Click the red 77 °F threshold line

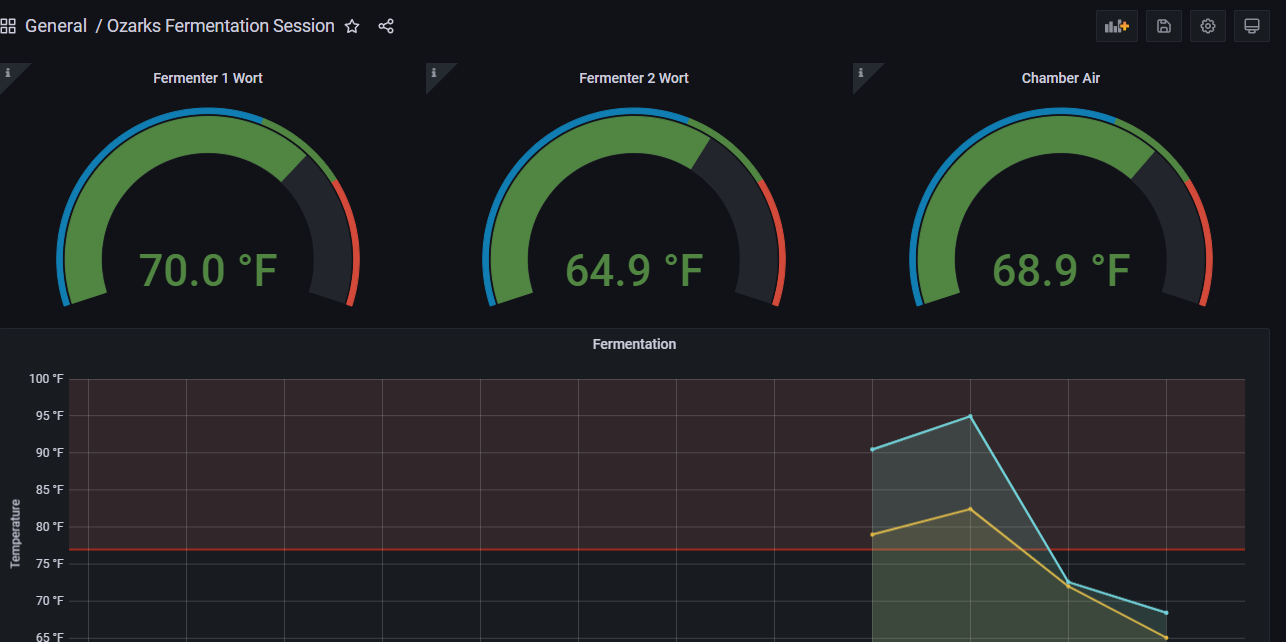(657, 549)
